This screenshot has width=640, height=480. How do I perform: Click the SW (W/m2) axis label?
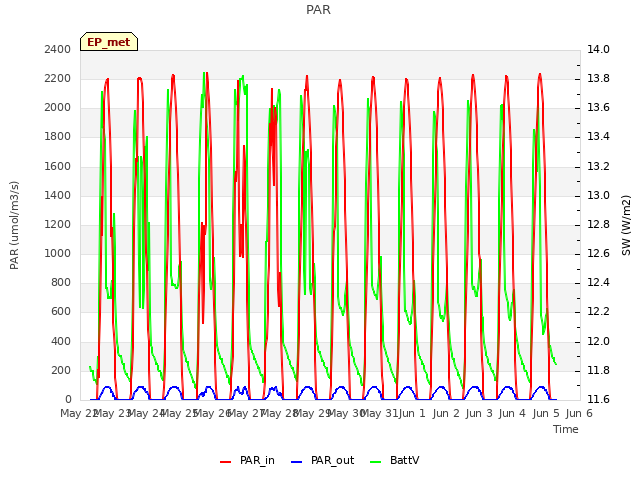pos(626,225)
